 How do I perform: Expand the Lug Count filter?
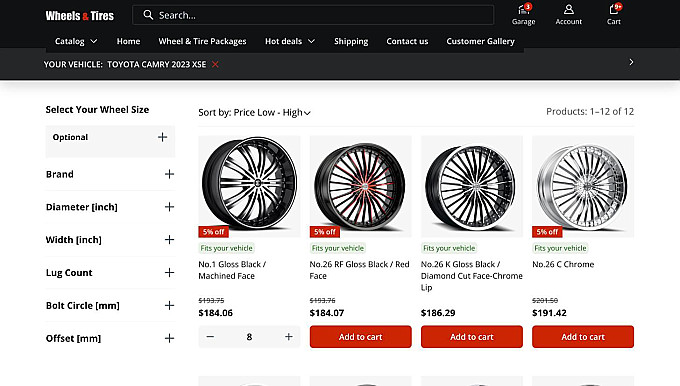[x=110, y=273]
